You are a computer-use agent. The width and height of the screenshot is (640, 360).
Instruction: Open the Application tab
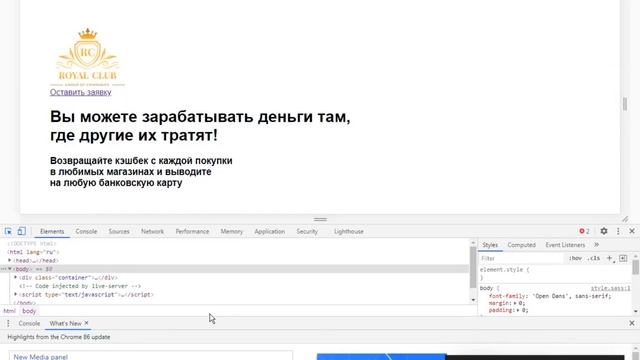[269, 231]
